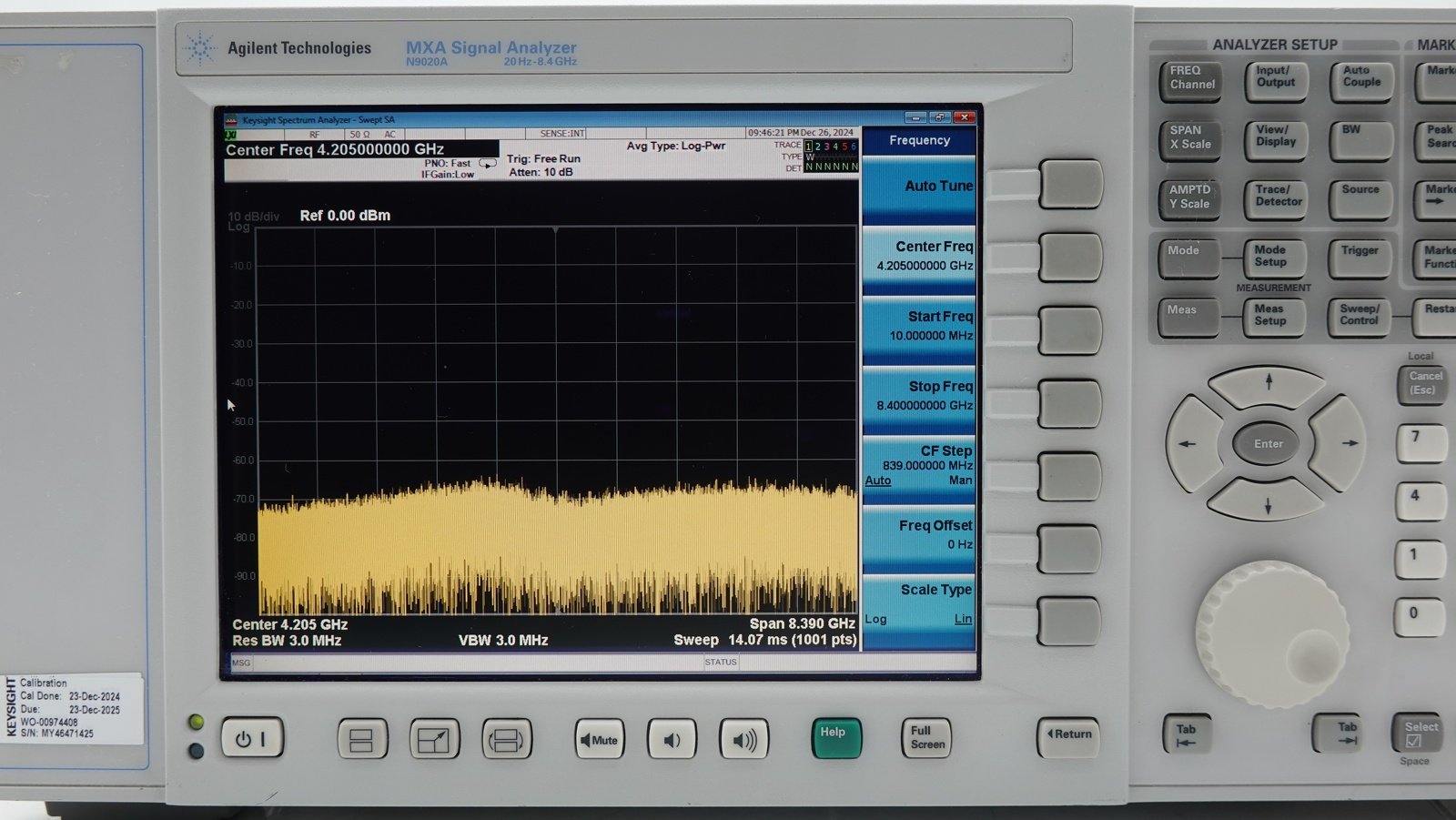The width and height of the screenshot is (1456, 820).
Task: Click the bezel key beside Scale Type
Action: click(1070, 621)
